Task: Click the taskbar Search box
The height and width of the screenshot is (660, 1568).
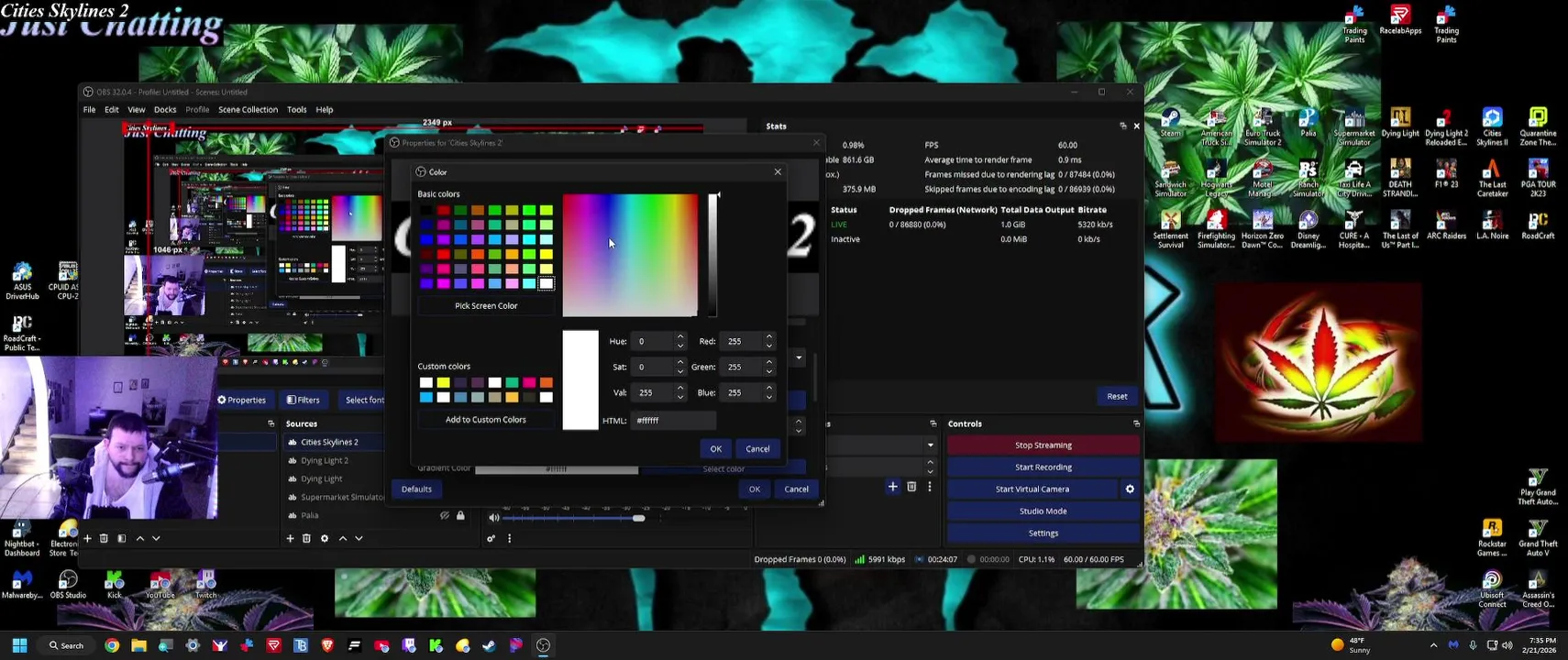Action: pos(66,645)
